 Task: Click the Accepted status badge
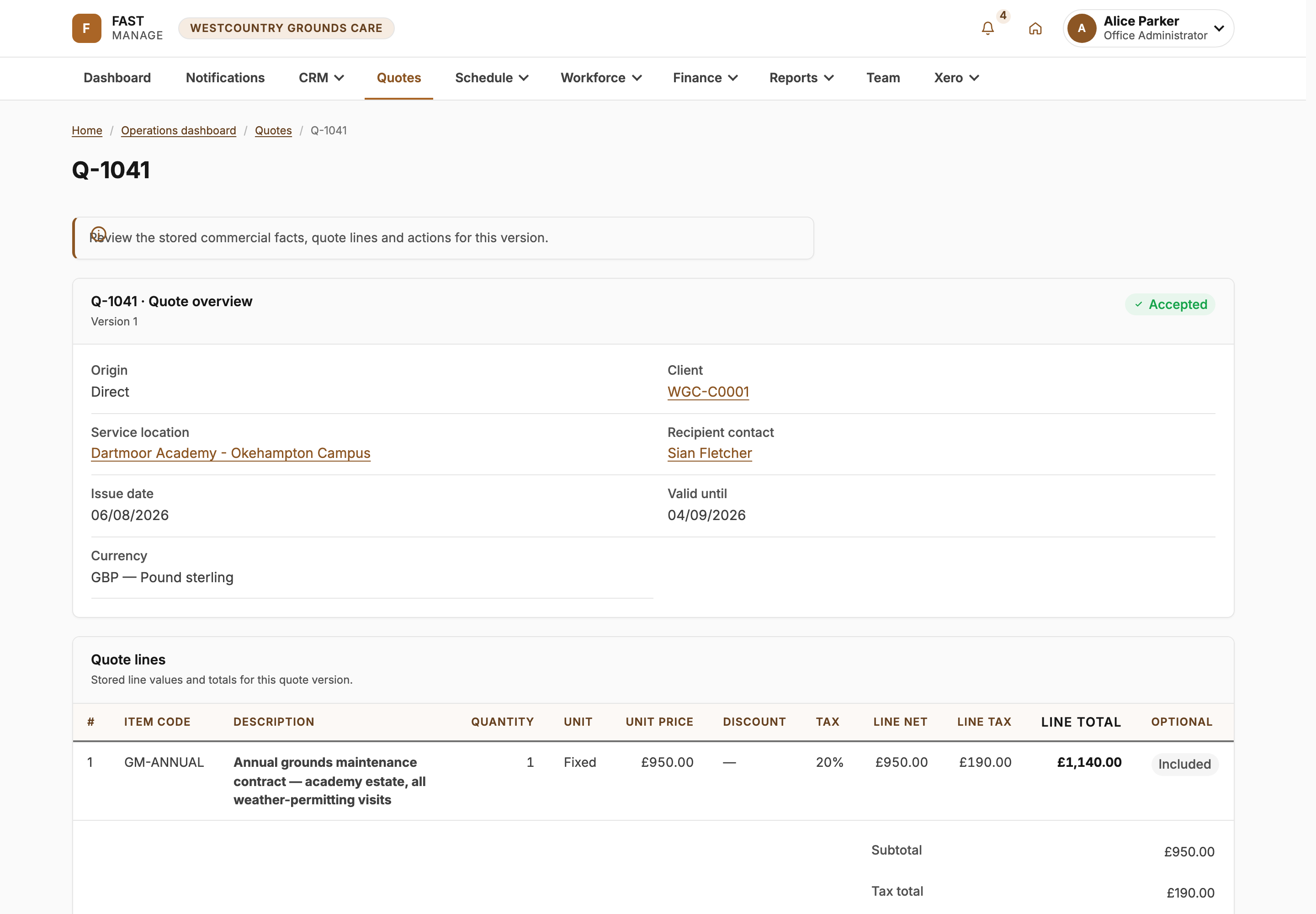(1170, 305)
